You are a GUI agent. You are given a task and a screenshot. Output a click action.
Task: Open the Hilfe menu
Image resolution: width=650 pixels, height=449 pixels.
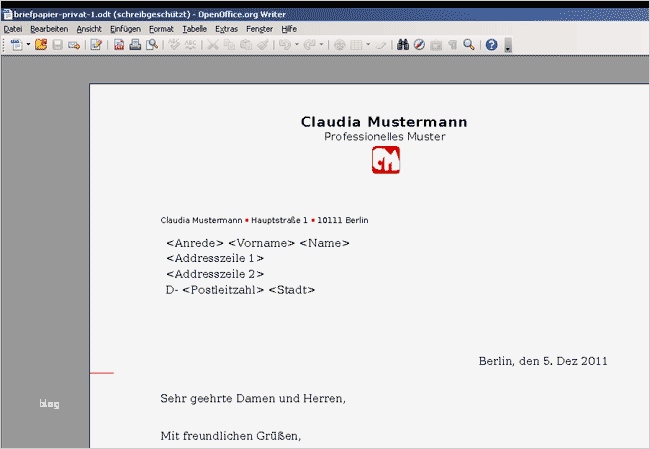pyautogui.click(x=289, y=29)
